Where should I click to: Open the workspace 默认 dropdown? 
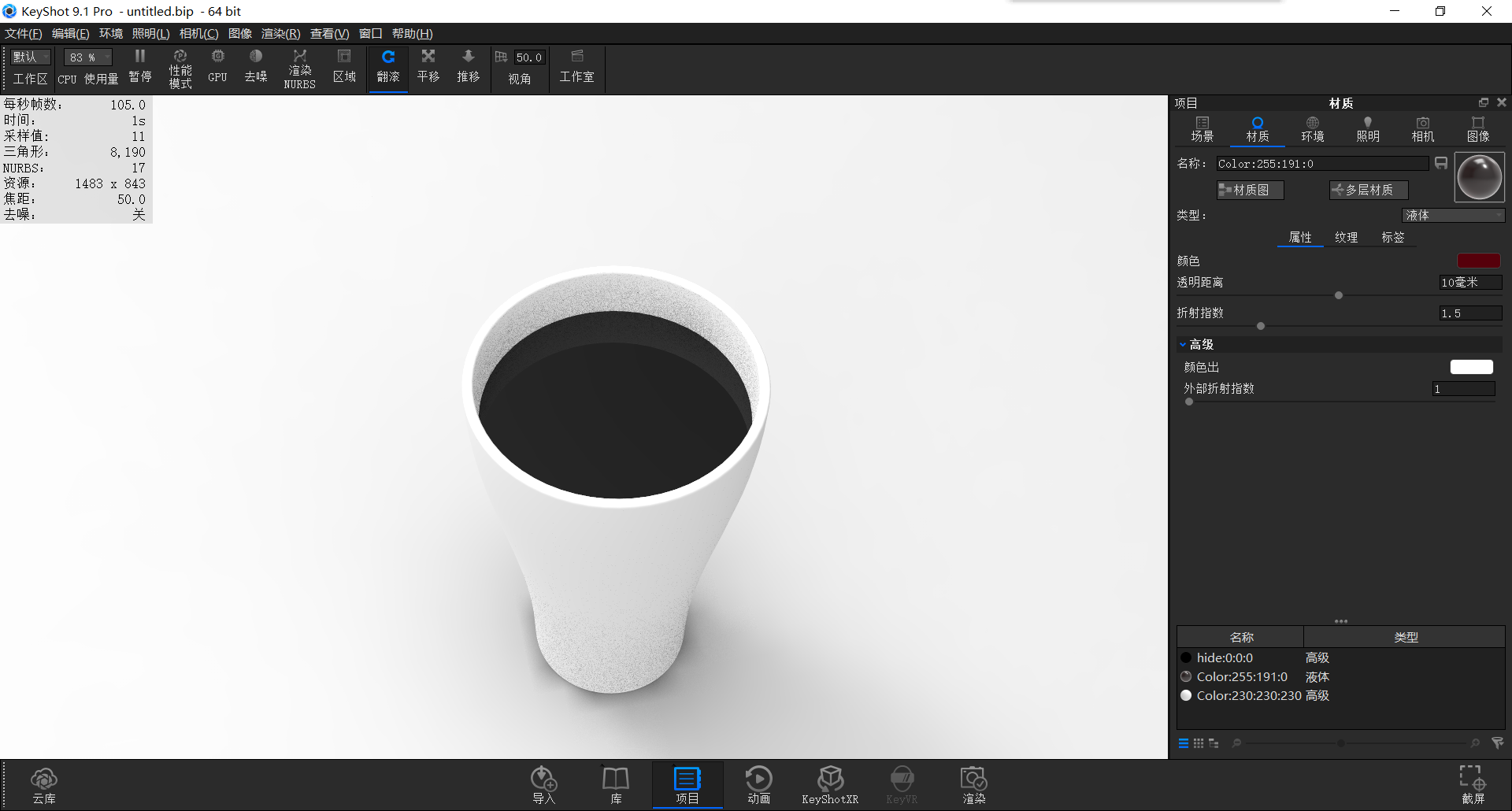pyautogui.click(x=29, y=57)
